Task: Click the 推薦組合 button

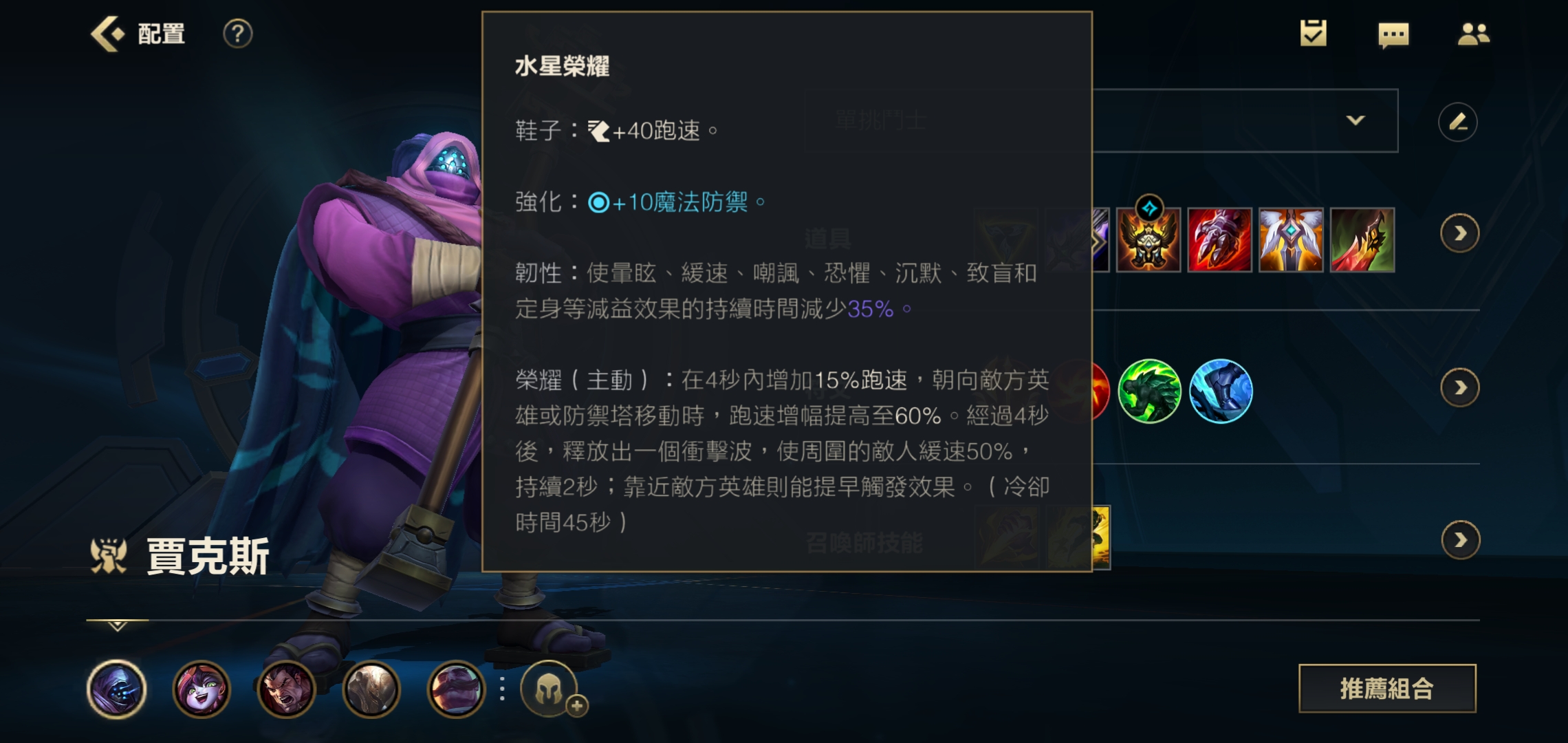Action: point(1387,688)
